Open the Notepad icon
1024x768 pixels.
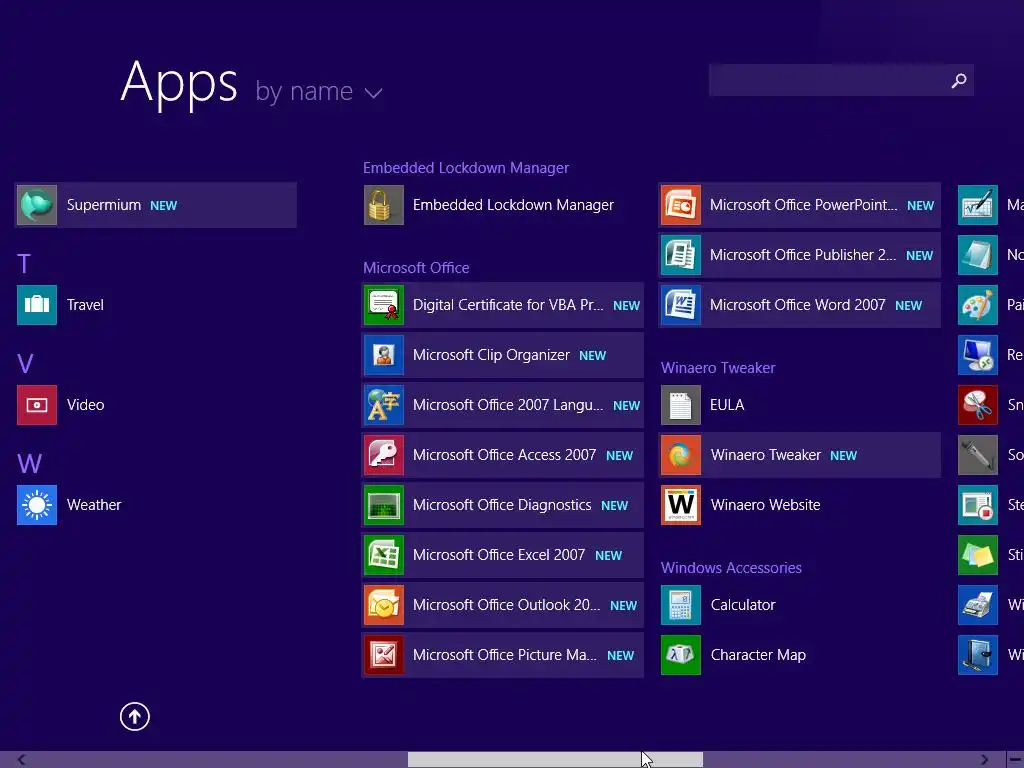point(978,255)
